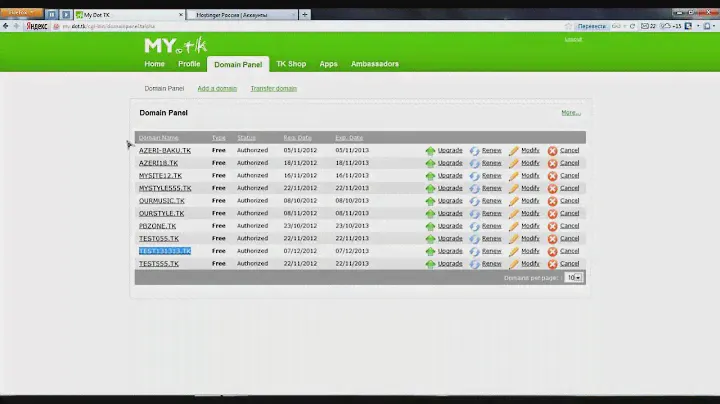Click blue Renew icon for AZERI18.TK
720x404 pixels.
475,163
